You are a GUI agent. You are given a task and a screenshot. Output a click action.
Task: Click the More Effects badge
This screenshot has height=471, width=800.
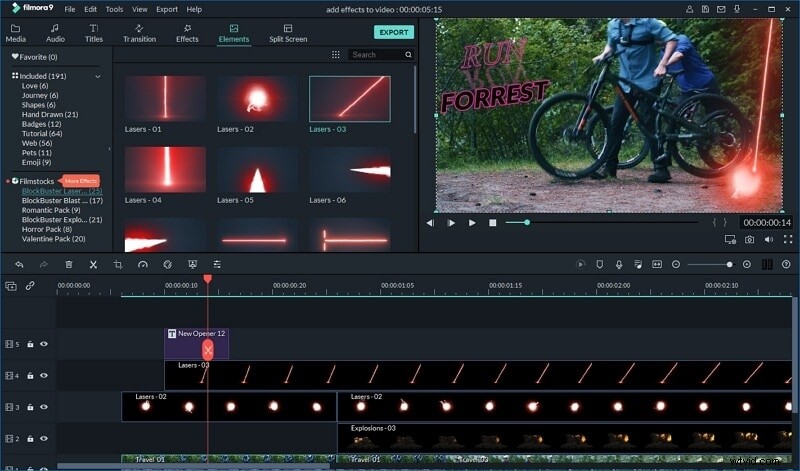click(81, 181)
